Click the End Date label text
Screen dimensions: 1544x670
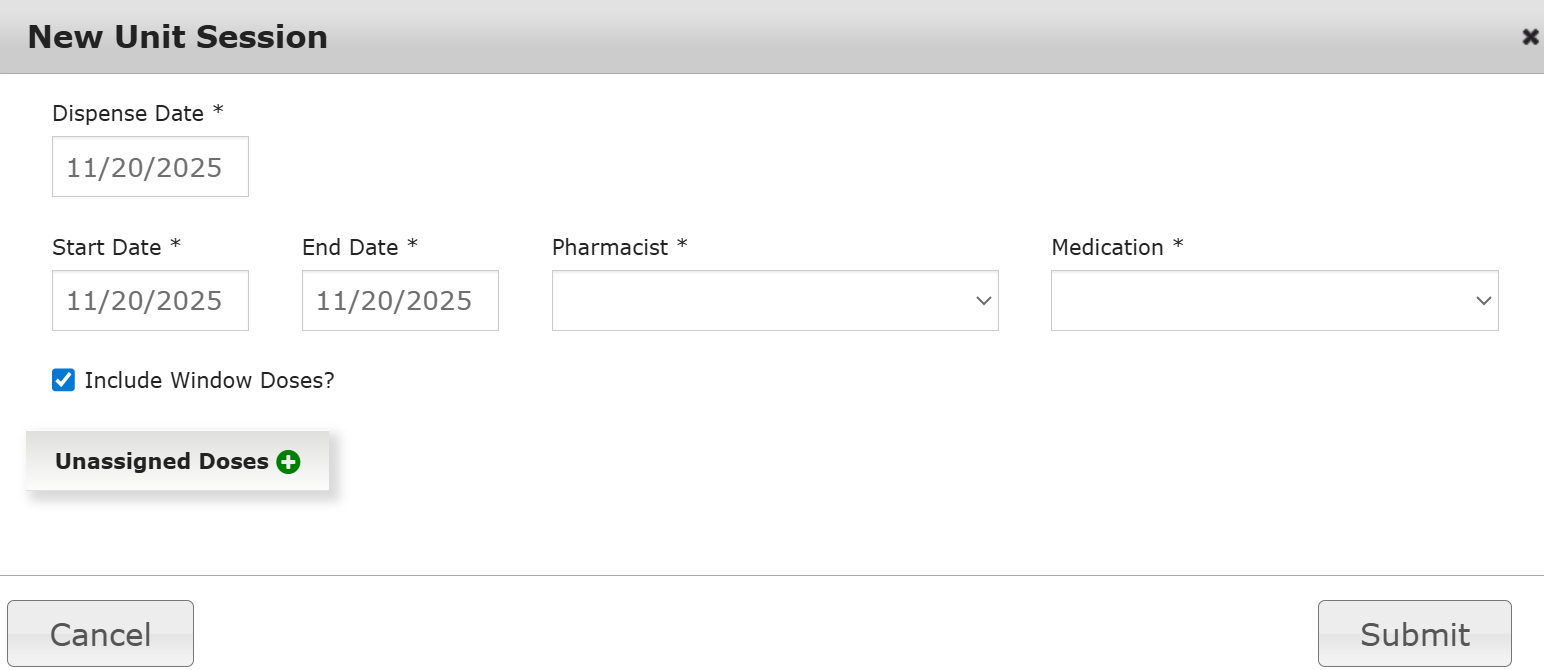tap(350, 247)
